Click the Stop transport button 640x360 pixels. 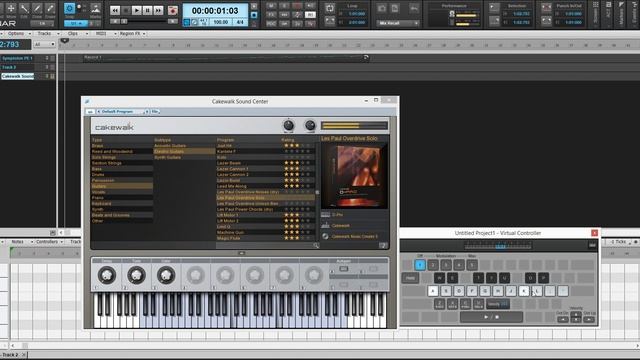(x=126, y=10)
